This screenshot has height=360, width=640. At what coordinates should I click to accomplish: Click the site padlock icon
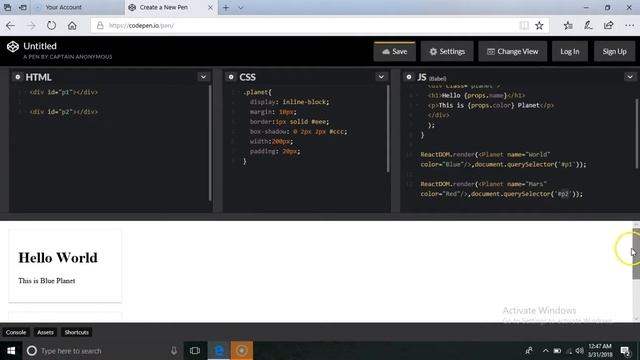point(100,25)
